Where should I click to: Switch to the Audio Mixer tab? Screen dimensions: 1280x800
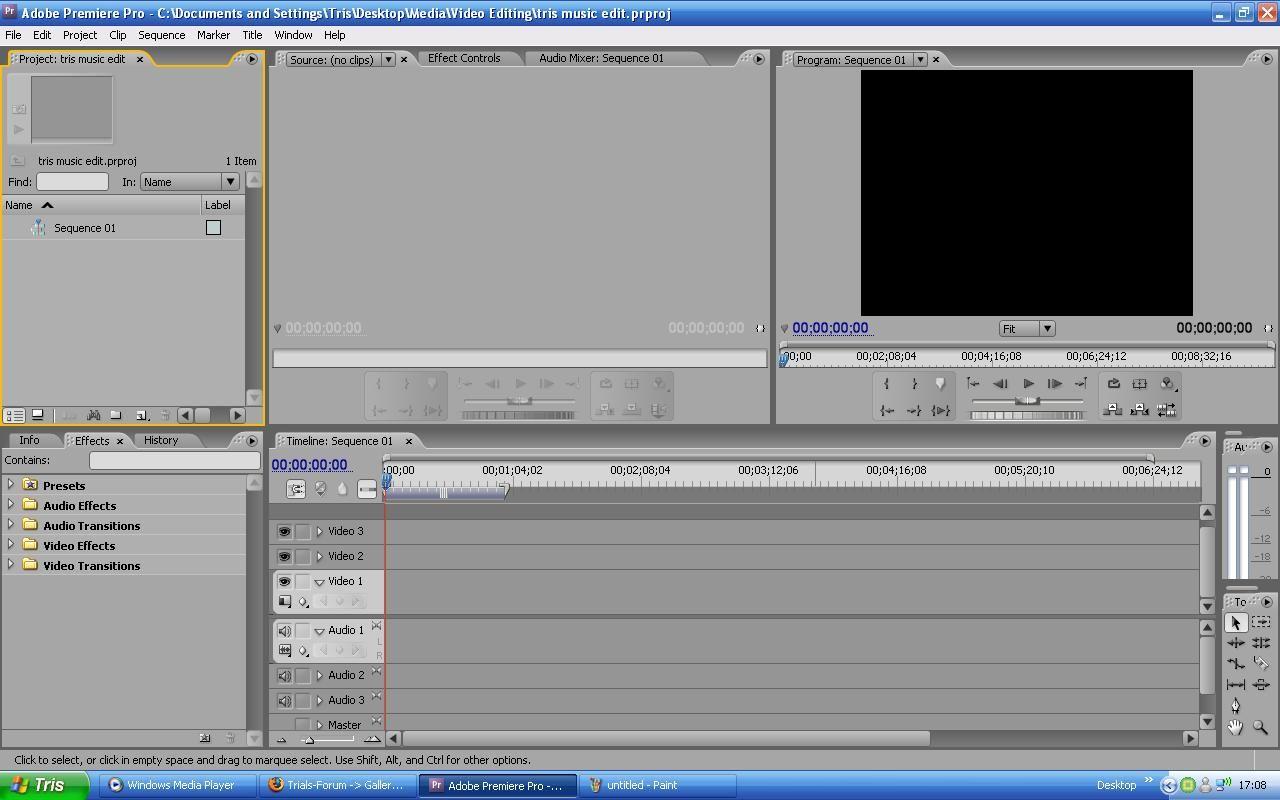point(601,58)
